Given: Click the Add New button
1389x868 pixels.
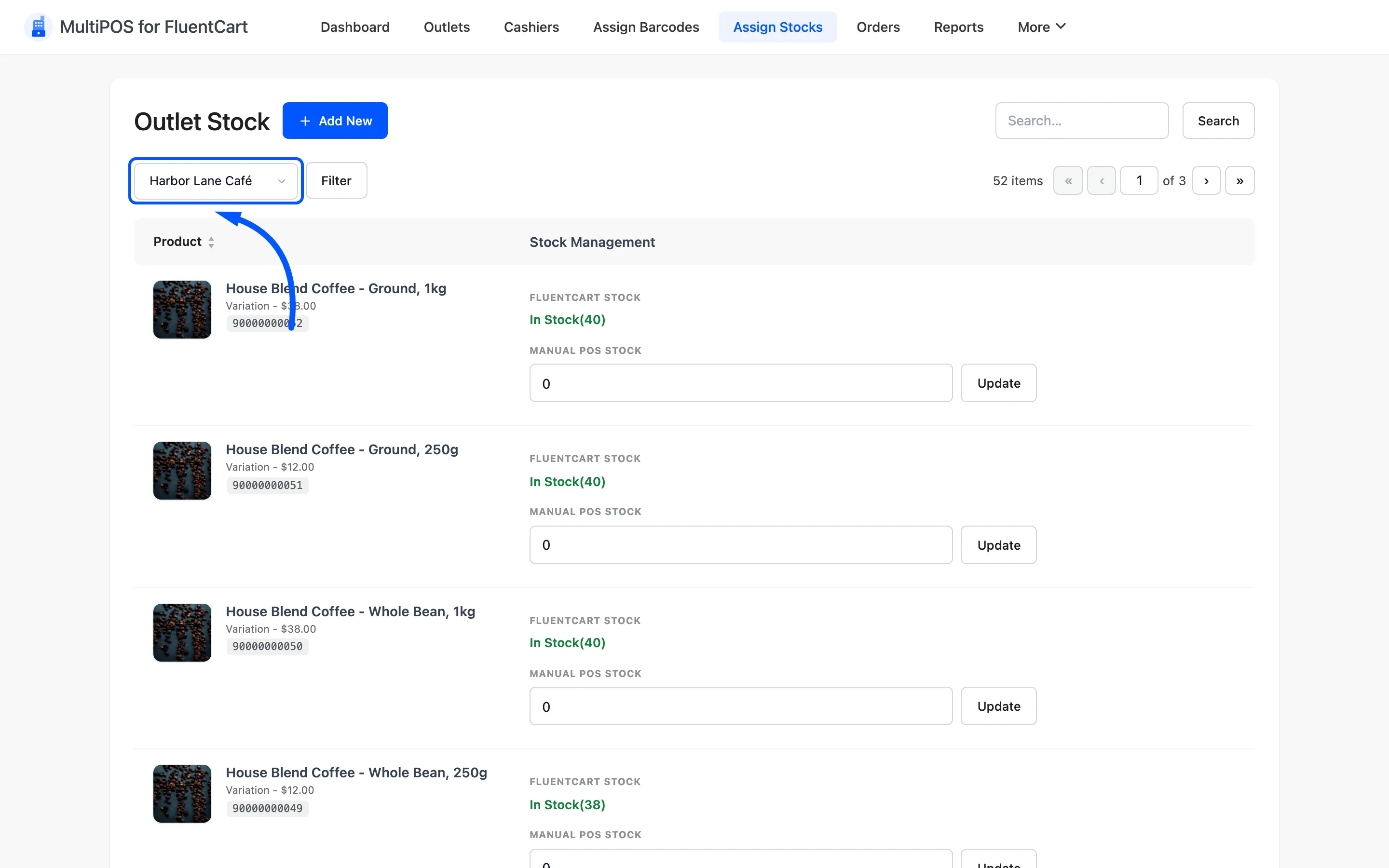Looking at the screenshot, I should (335, 121).
